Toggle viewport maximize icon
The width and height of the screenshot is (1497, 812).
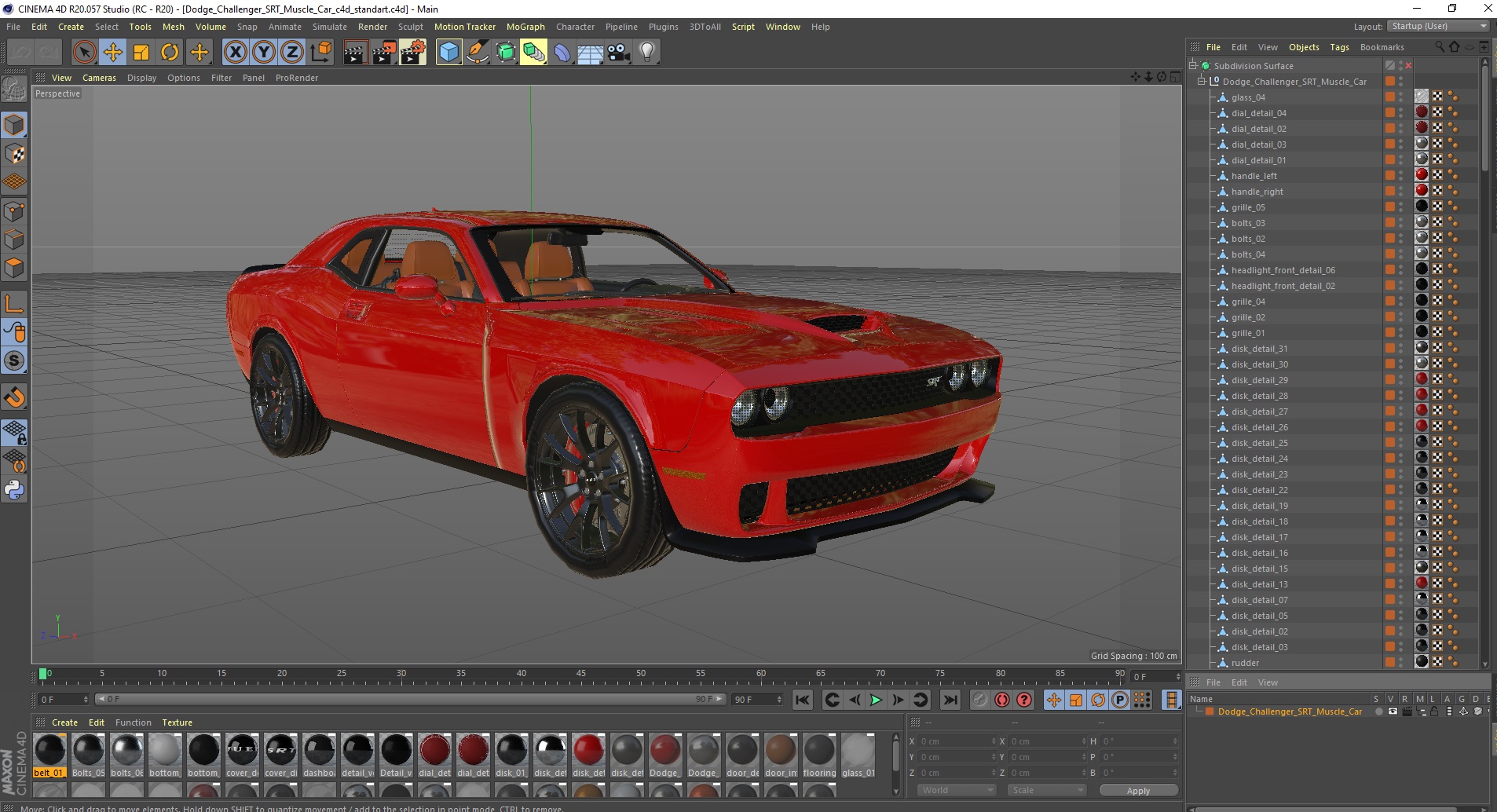pyautogui.click(x=1175, y=77)
